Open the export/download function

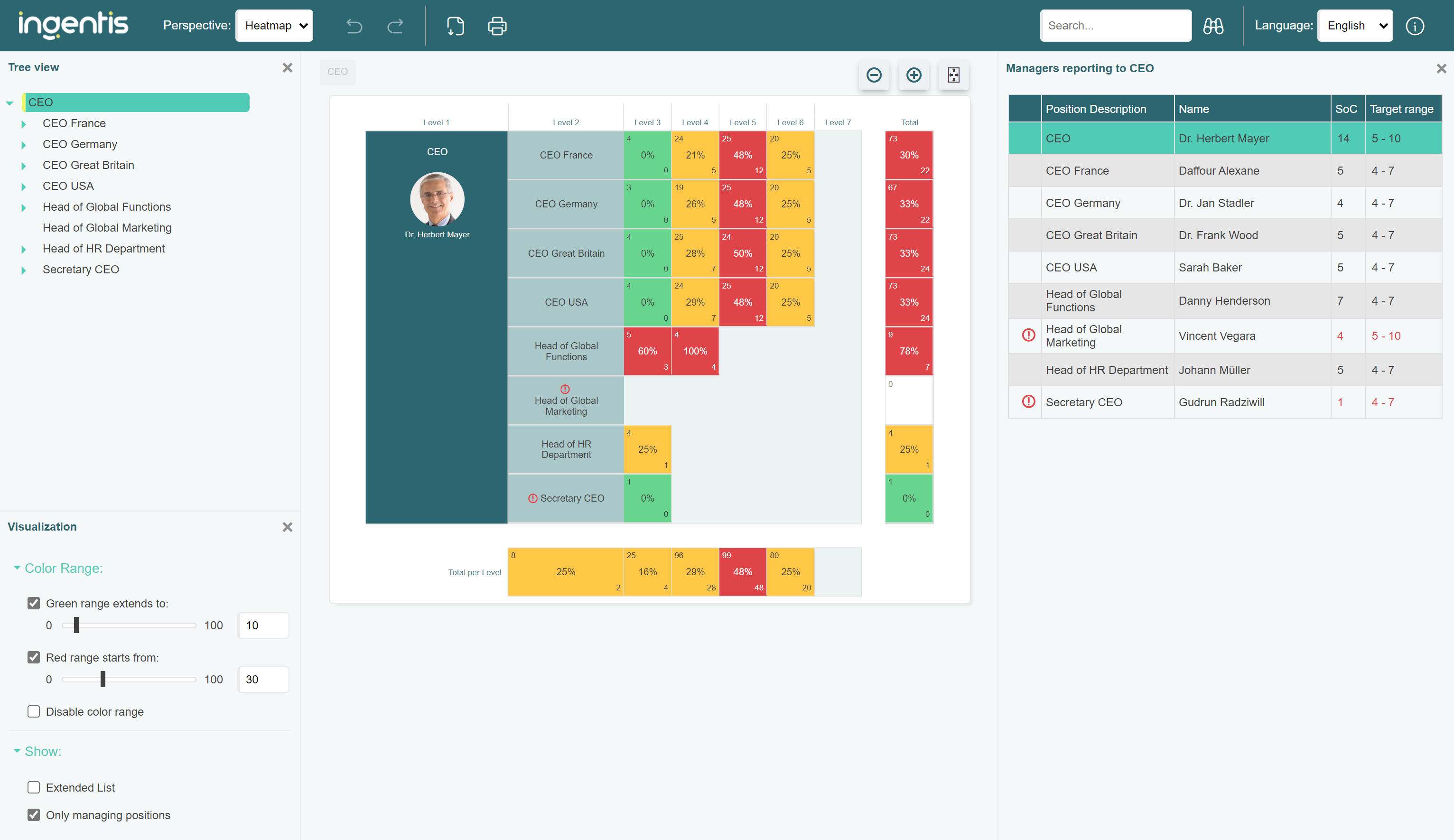[455, 25]
